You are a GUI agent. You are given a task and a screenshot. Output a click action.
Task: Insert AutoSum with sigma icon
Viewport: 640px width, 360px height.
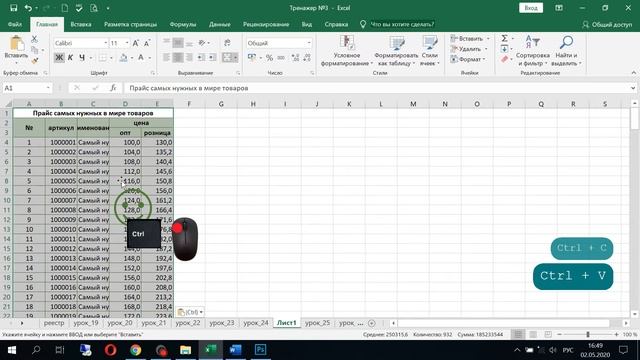click(x=505, y=38)
